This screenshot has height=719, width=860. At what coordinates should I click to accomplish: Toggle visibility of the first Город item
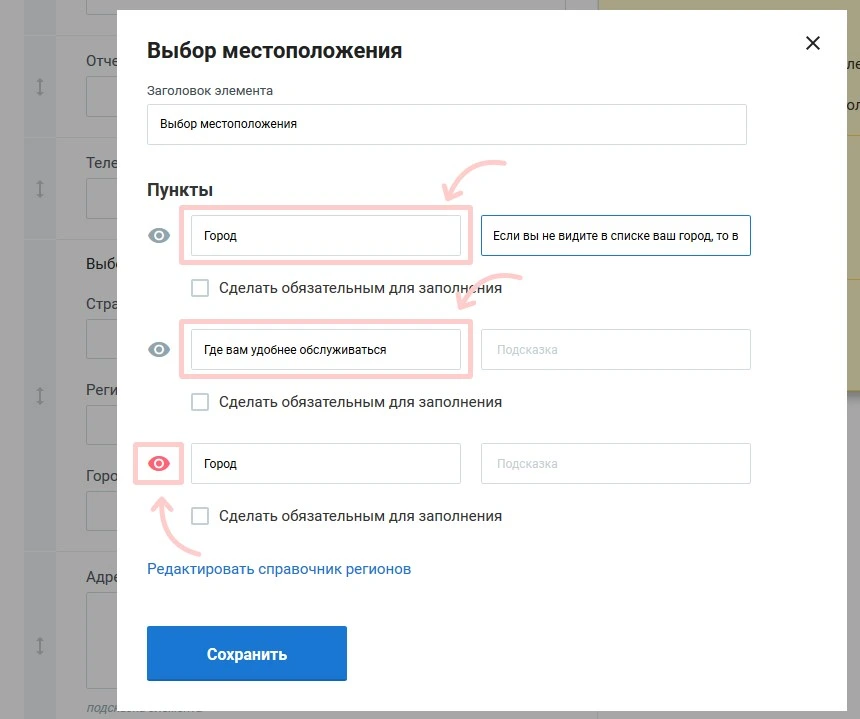pyautogui.click(x=159, y=236)
